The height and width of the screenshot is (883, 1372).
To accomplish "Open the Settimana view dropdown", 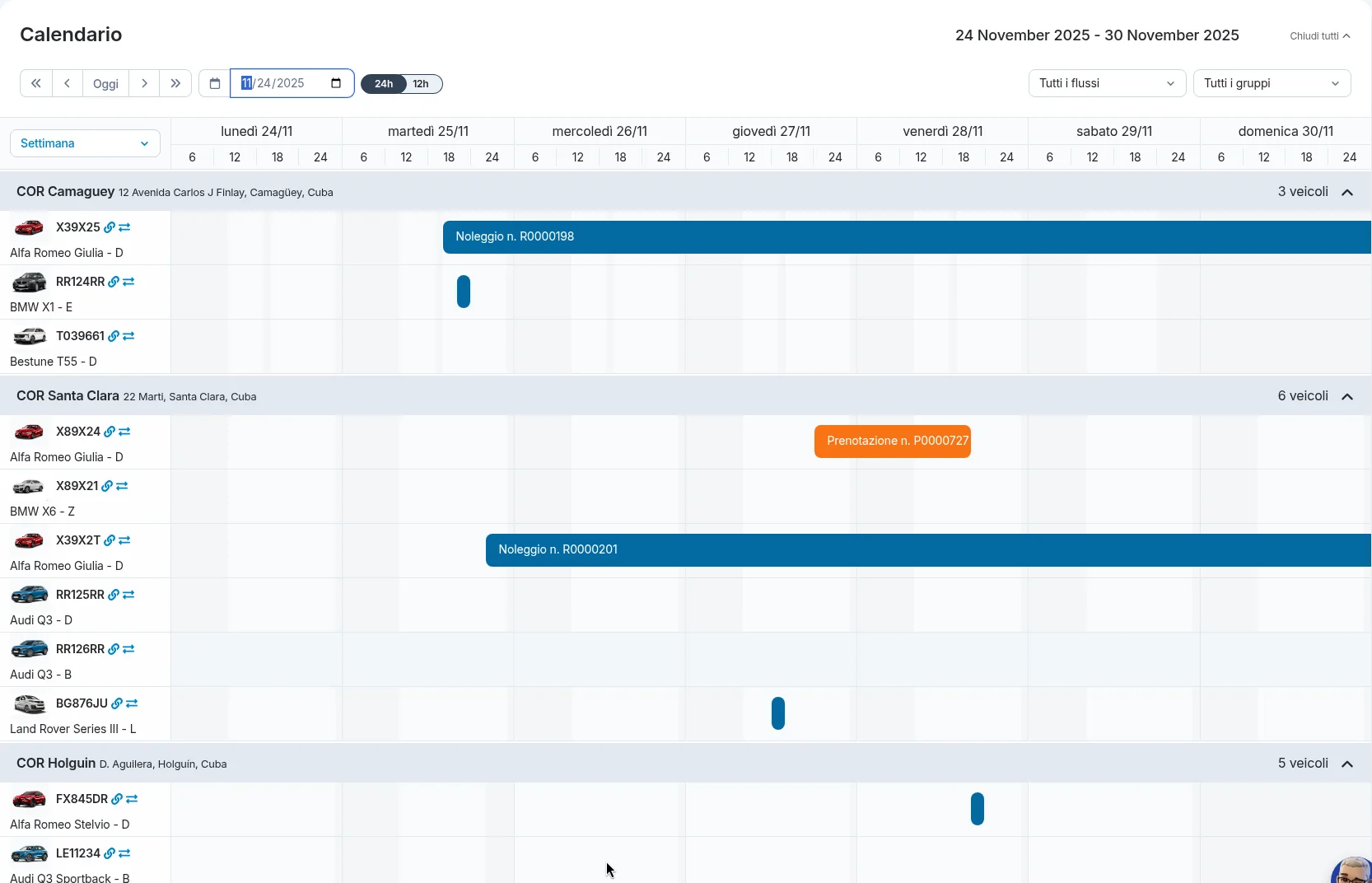I will pos(85,143).
